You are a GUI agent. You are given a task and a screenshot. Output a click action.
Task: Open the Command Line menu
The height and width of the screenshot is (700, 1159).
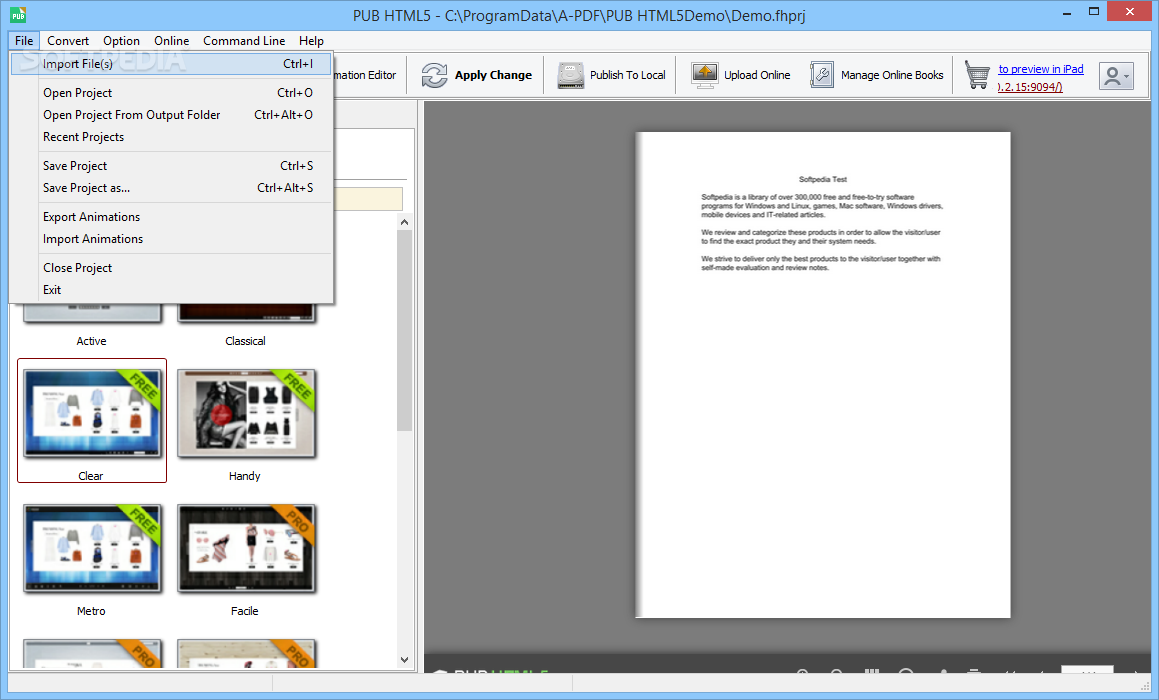tap(244, 41)
